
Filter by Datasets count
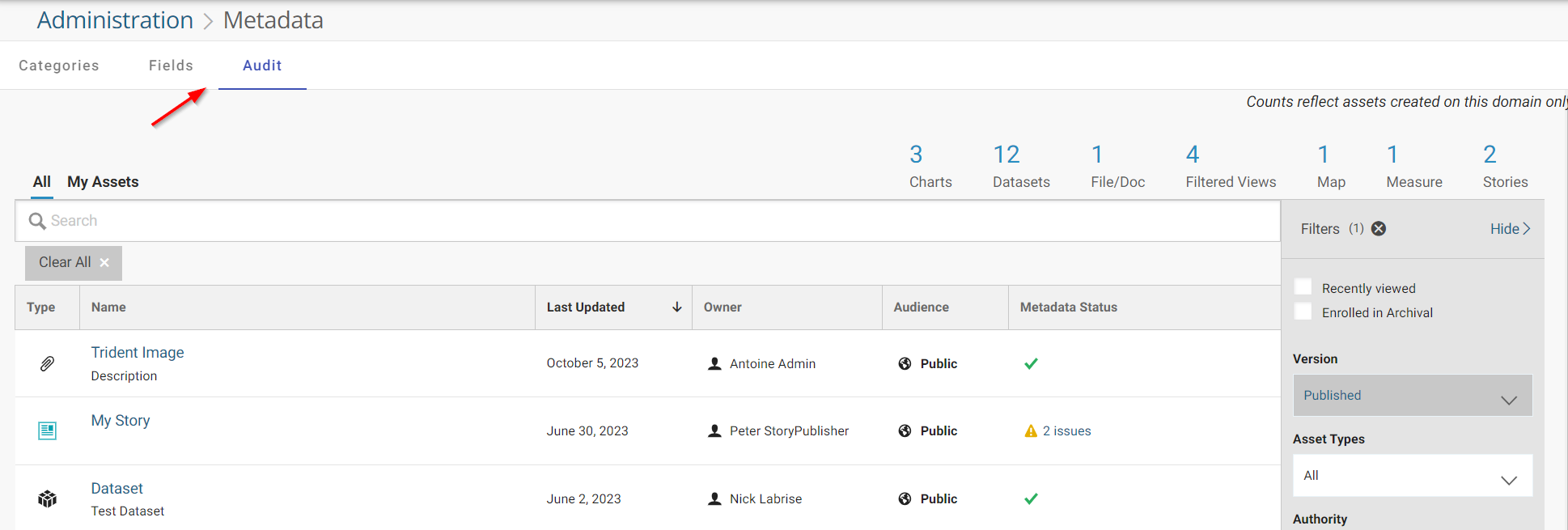[1021, 167]
